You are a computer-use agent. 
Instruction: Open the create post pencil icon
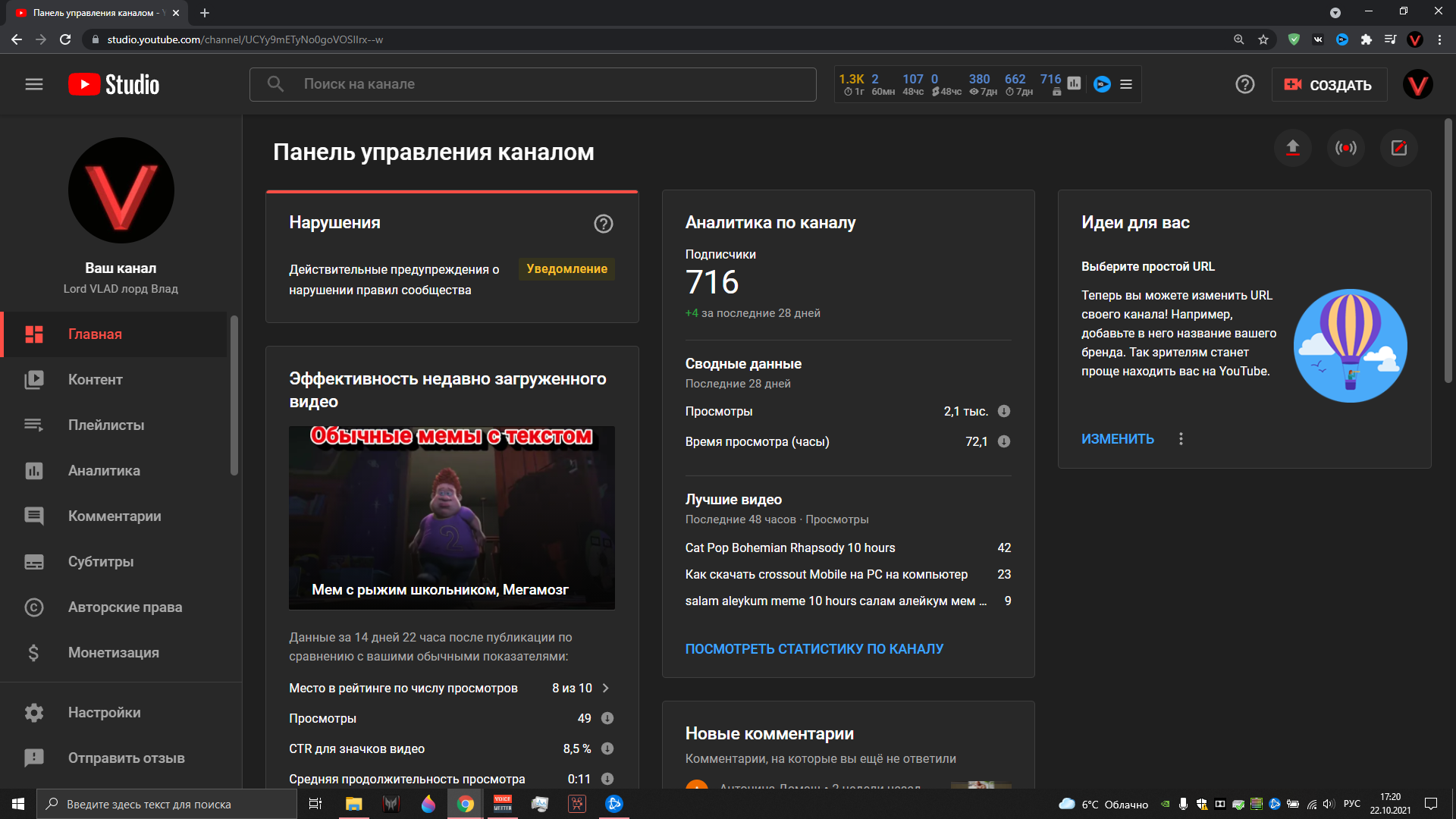coord(1398,148)
